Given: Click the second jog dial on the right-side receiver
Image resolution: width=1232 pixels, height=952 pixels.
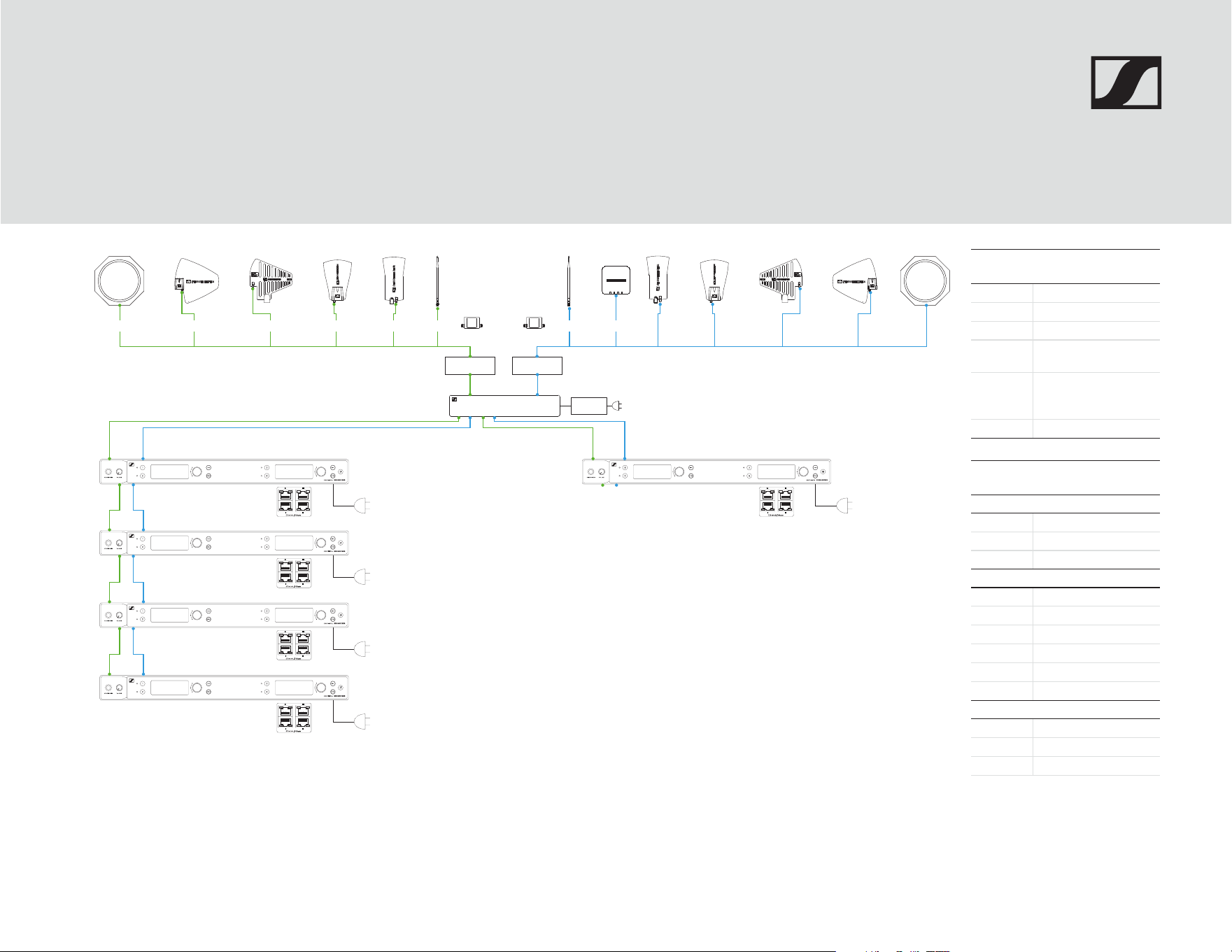Looking at the screenshot, I should point(803,471).
